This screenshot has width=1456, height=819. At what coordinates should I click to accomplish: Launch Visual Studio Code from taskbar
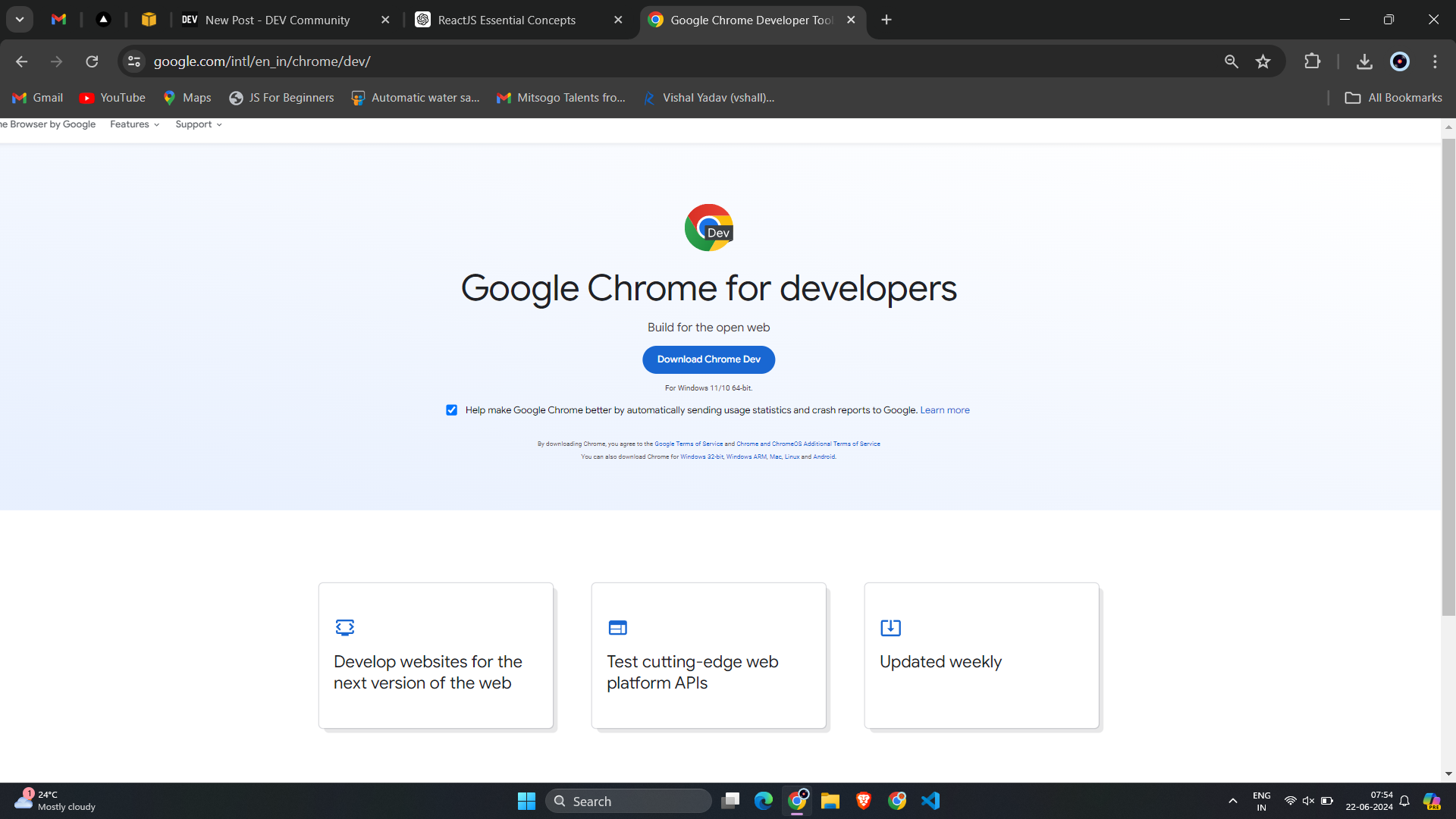tap(931, 800)
